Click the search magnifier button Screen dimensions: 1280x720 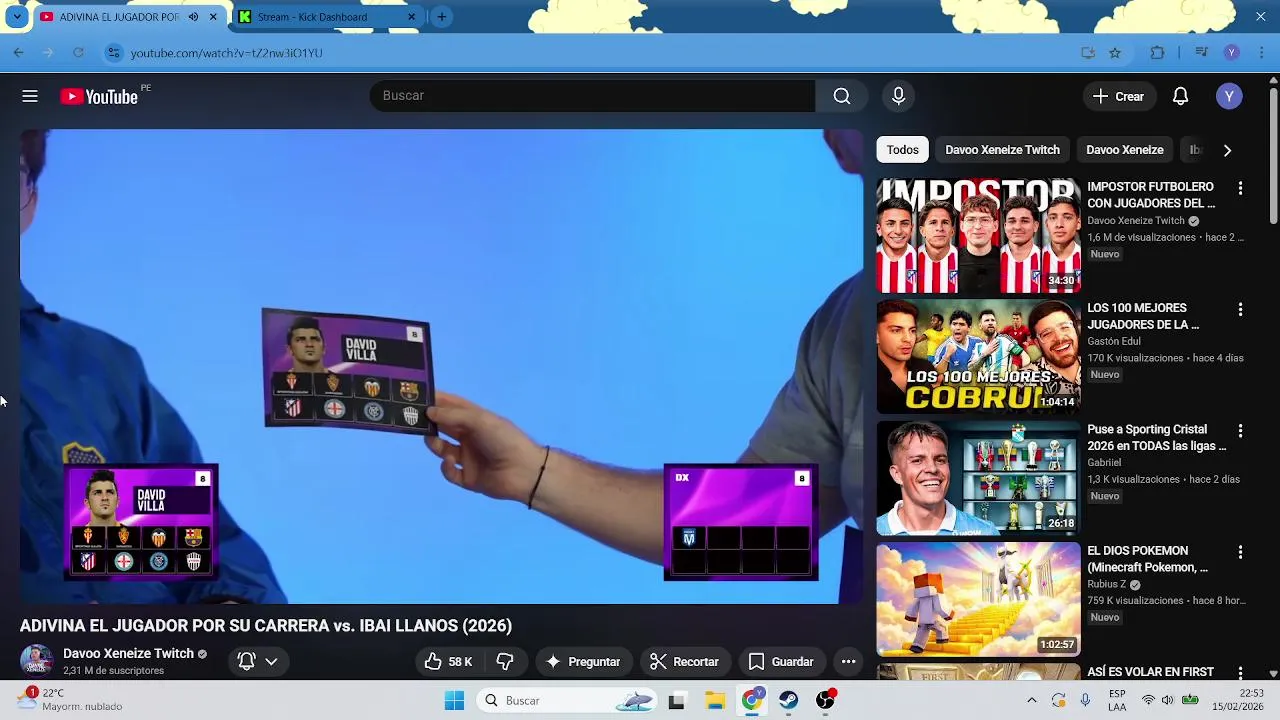[x=842, y=96]
